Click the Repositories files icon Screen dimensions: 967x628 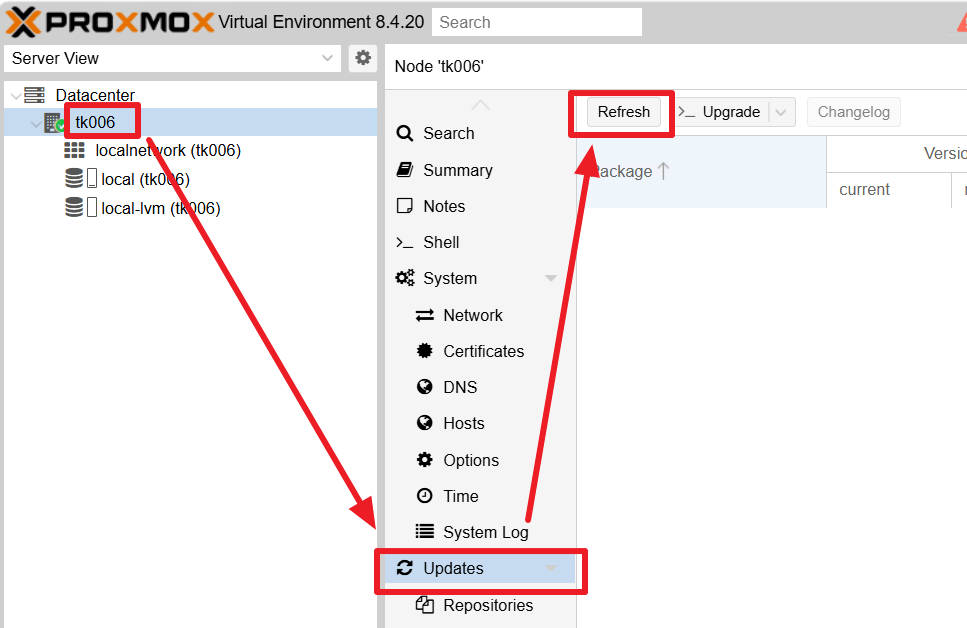[424, 605]
